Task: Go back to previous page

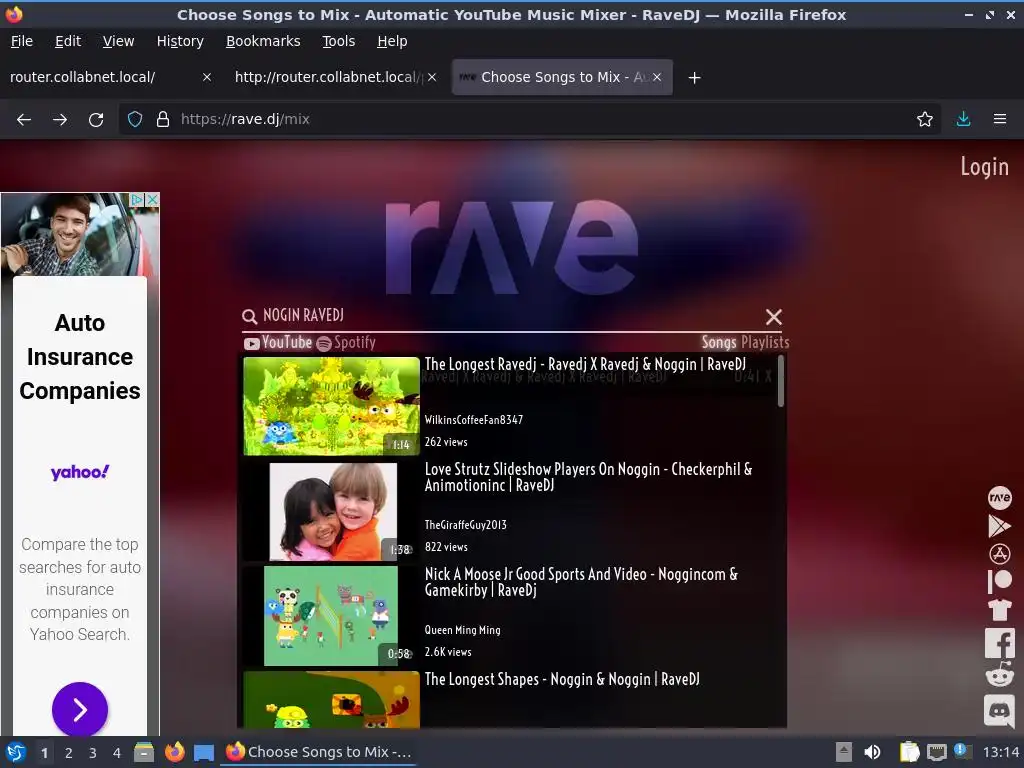Action: click(x=24, y=120)
